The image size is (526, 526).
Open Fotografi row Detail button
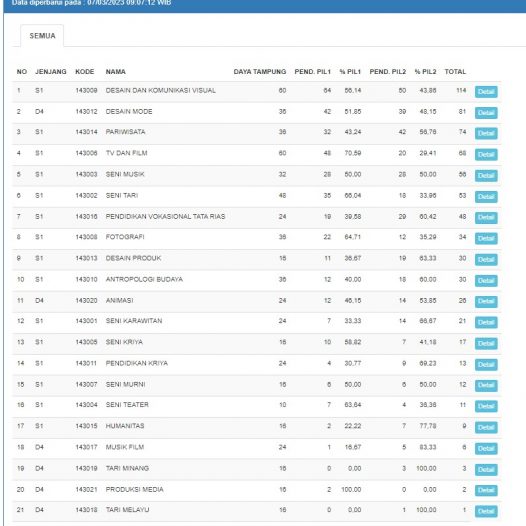(x=486, y=238)
